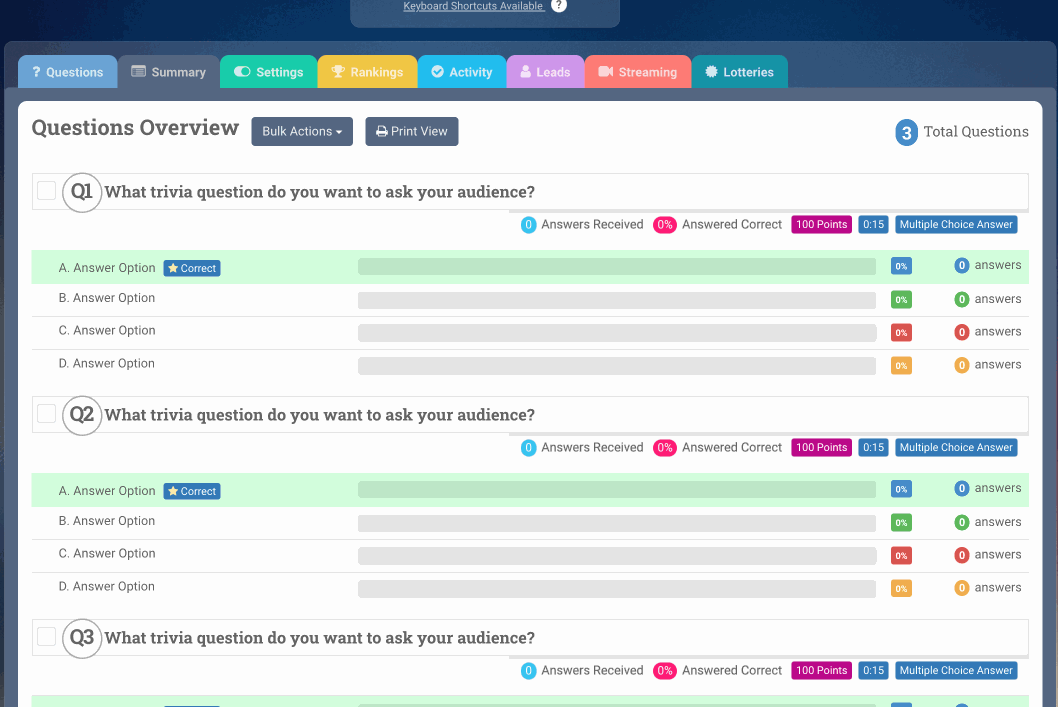Open the Streaming tab
The width and height of the screenshot is (1058, 707).
coord(638,72)
